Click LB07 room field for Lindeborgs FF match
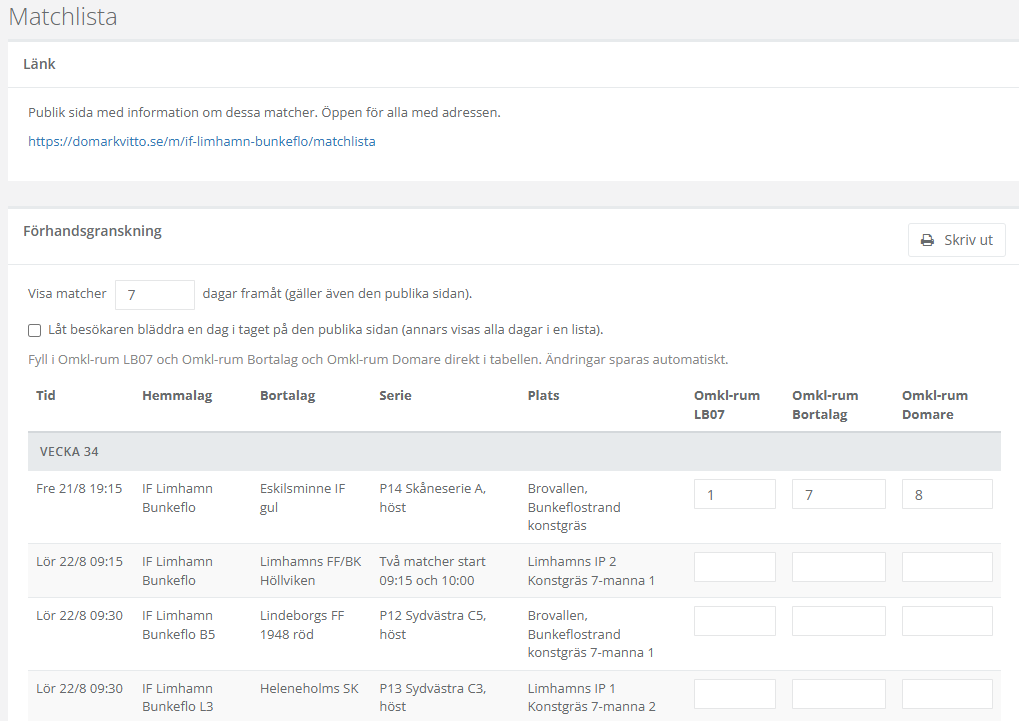Image resolution: width=1019 pixels, height=721 pixels. tap(734, 621)
